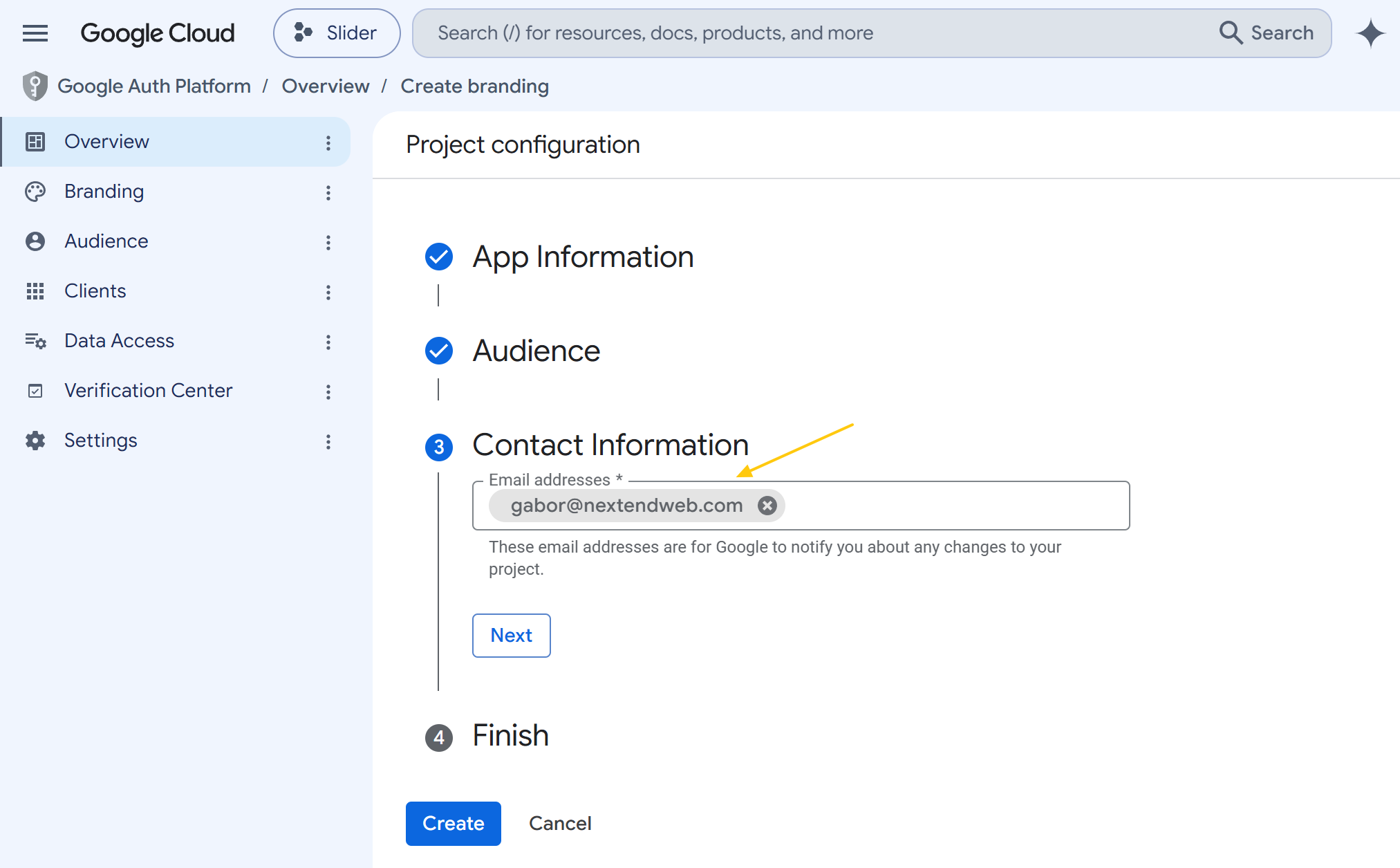Open the Slider project picker
This screenshot has width=1400, height=868.
point(337,33)
